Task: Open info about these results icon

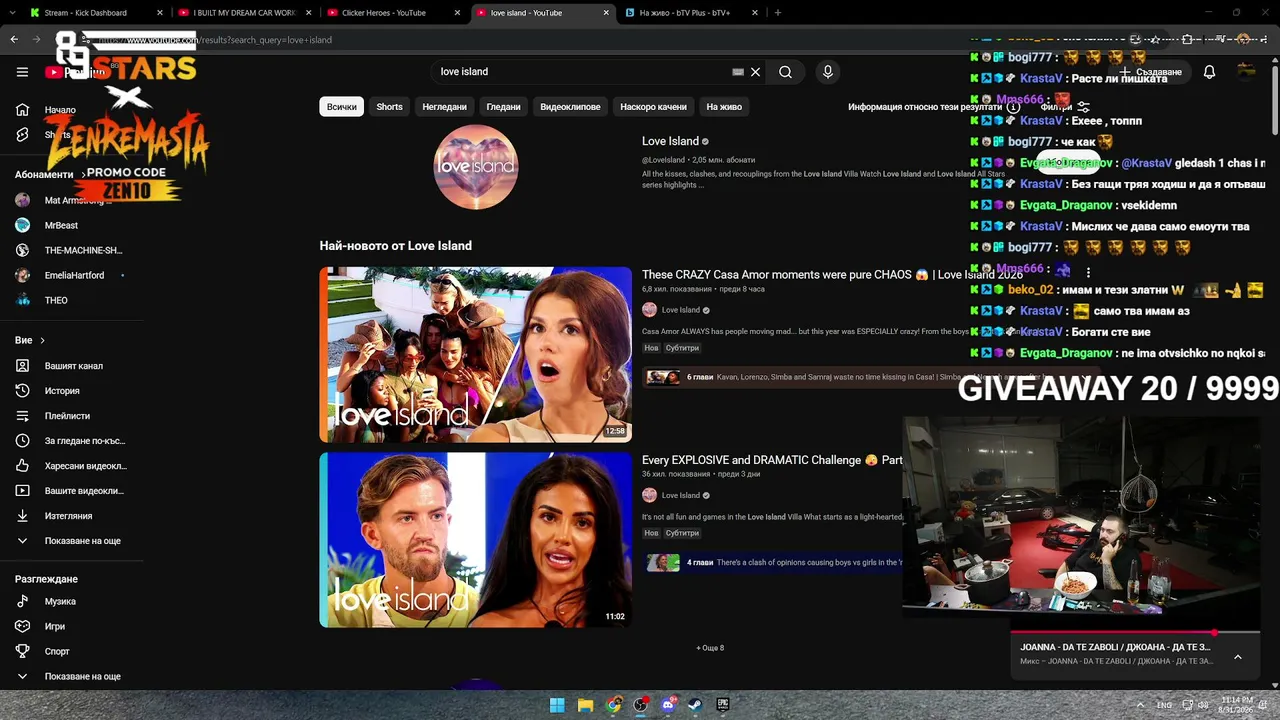Action: click(1011, 107)
